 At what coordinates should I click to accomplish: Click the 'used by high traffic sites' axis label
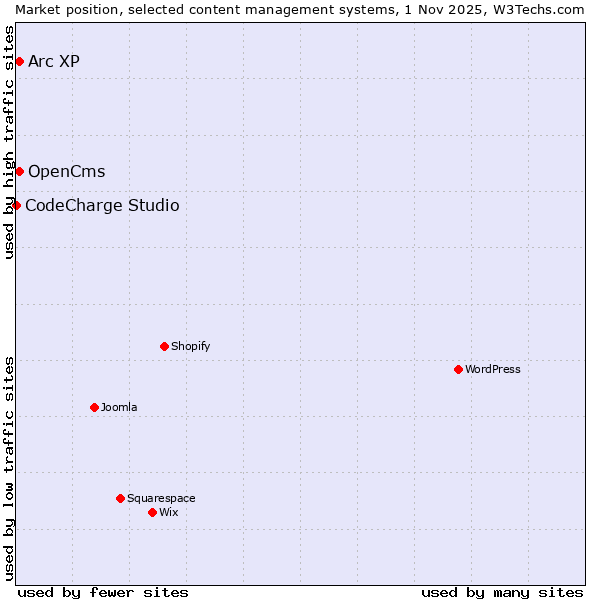[x=9, y=142]
